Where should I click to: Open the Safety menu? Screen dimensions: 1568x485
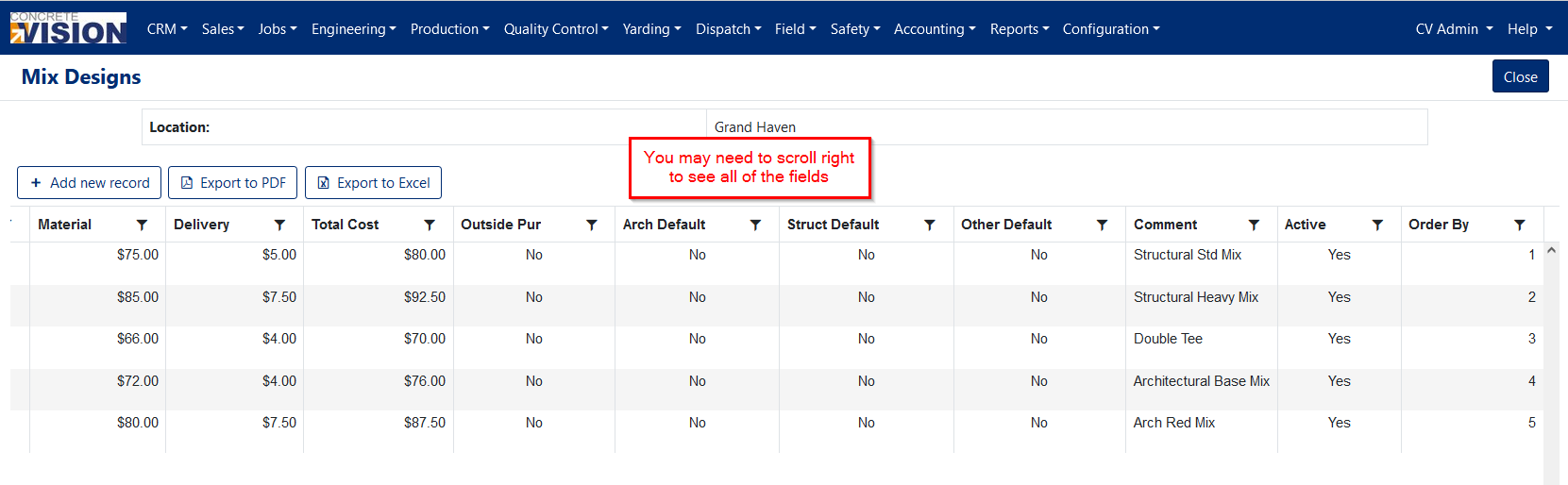point(855,29)
